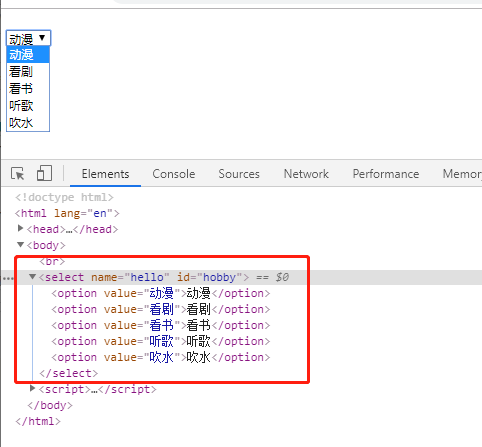Viewport: 482px width, 447px height.
Task: Select the option value="看剧" node
Action: point(160,309)
